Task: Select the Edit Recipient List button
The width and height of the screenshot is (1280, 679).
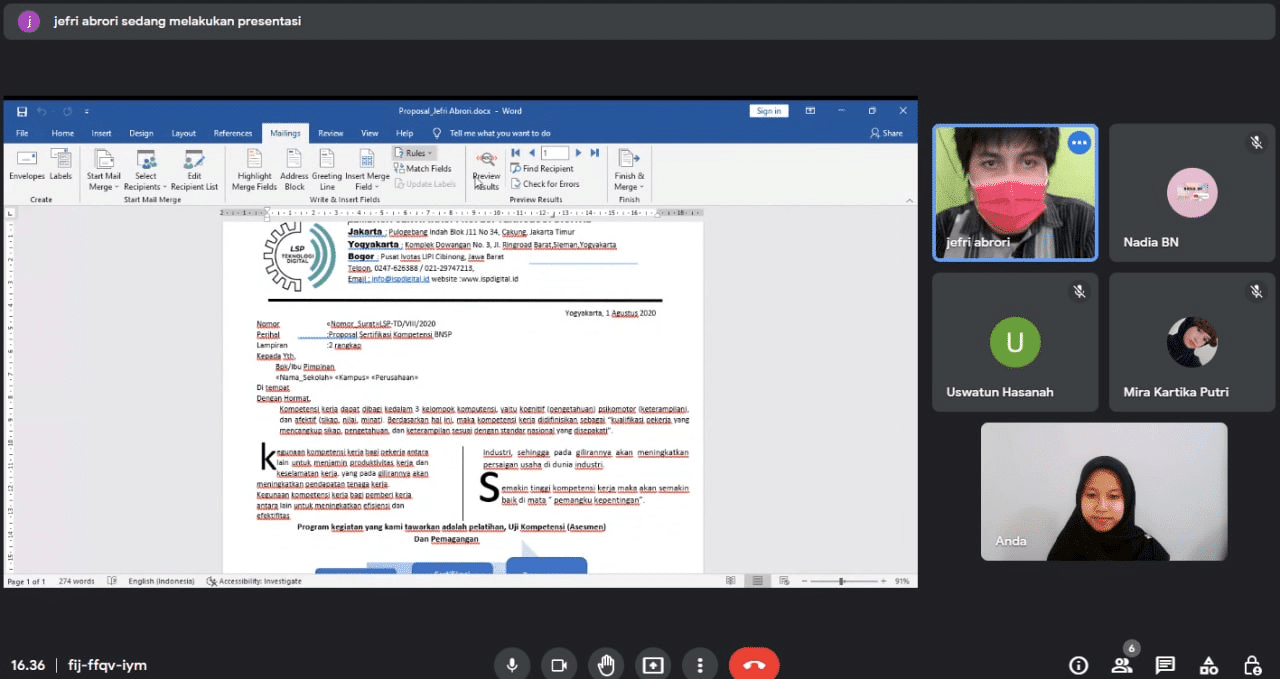Action: point(194,170)
